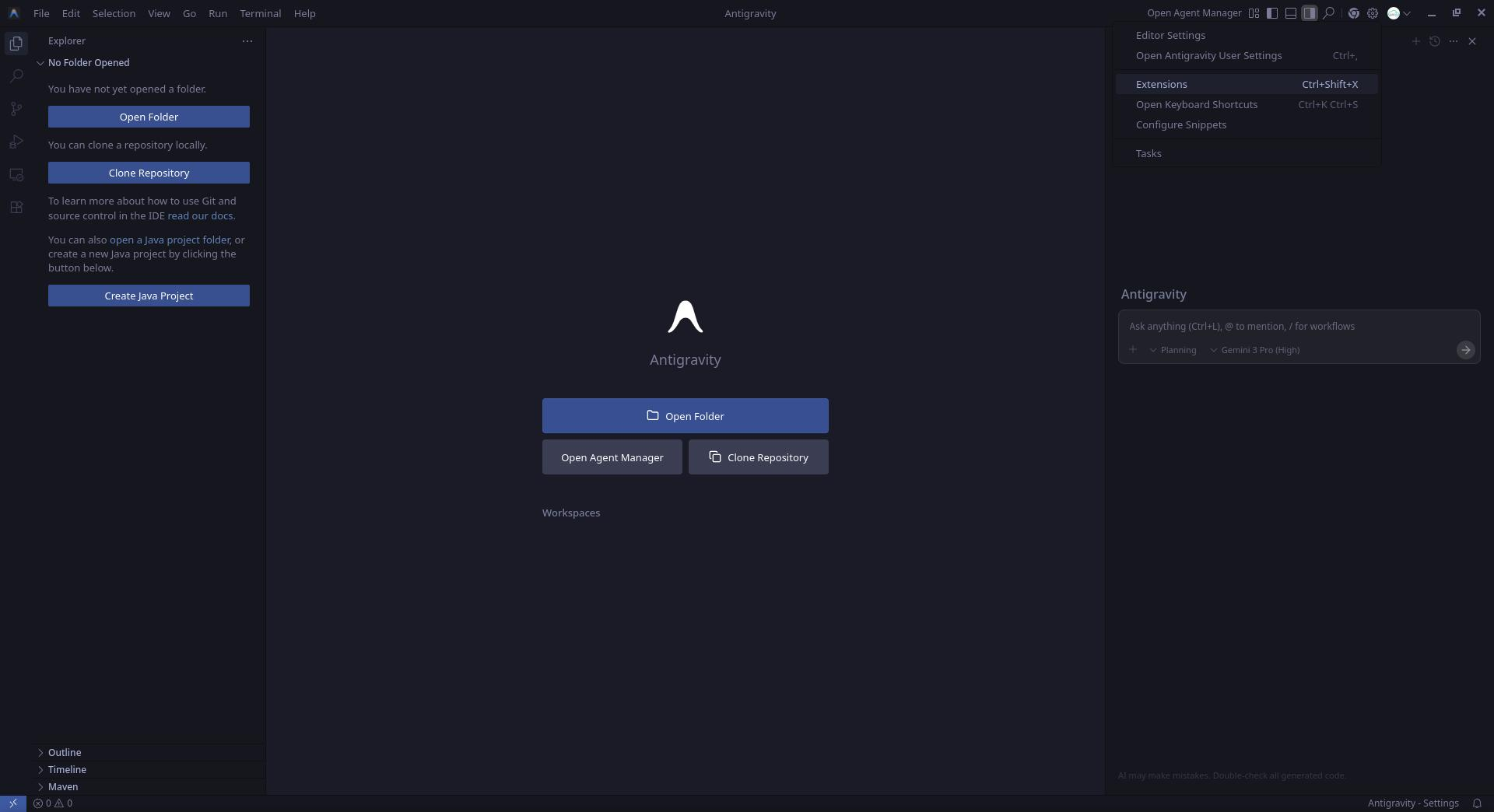Open the View menu

[x=159, y=13]
